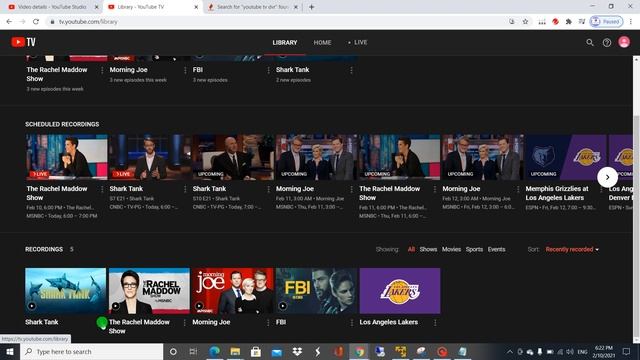Bookmark this page with the star icon

[x=525, y=22]
